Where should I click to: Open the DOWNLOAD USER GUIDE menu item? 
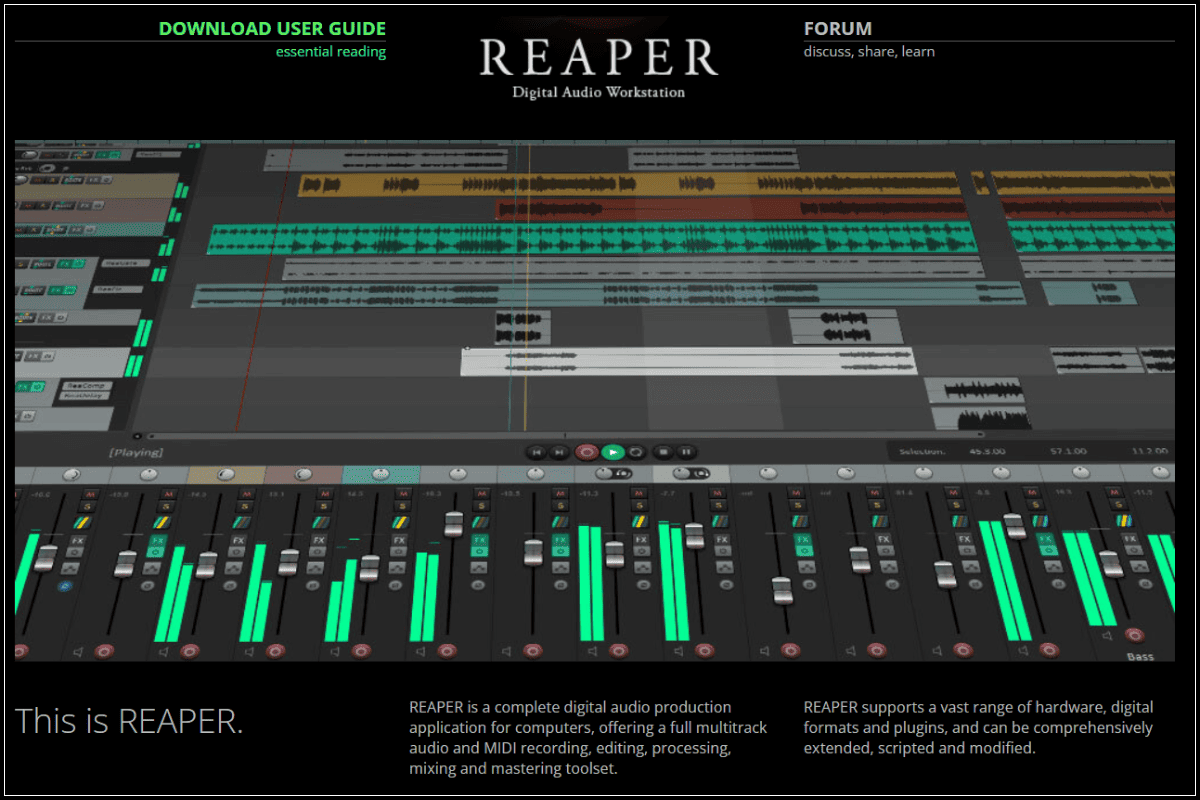[x=272, y=28]
